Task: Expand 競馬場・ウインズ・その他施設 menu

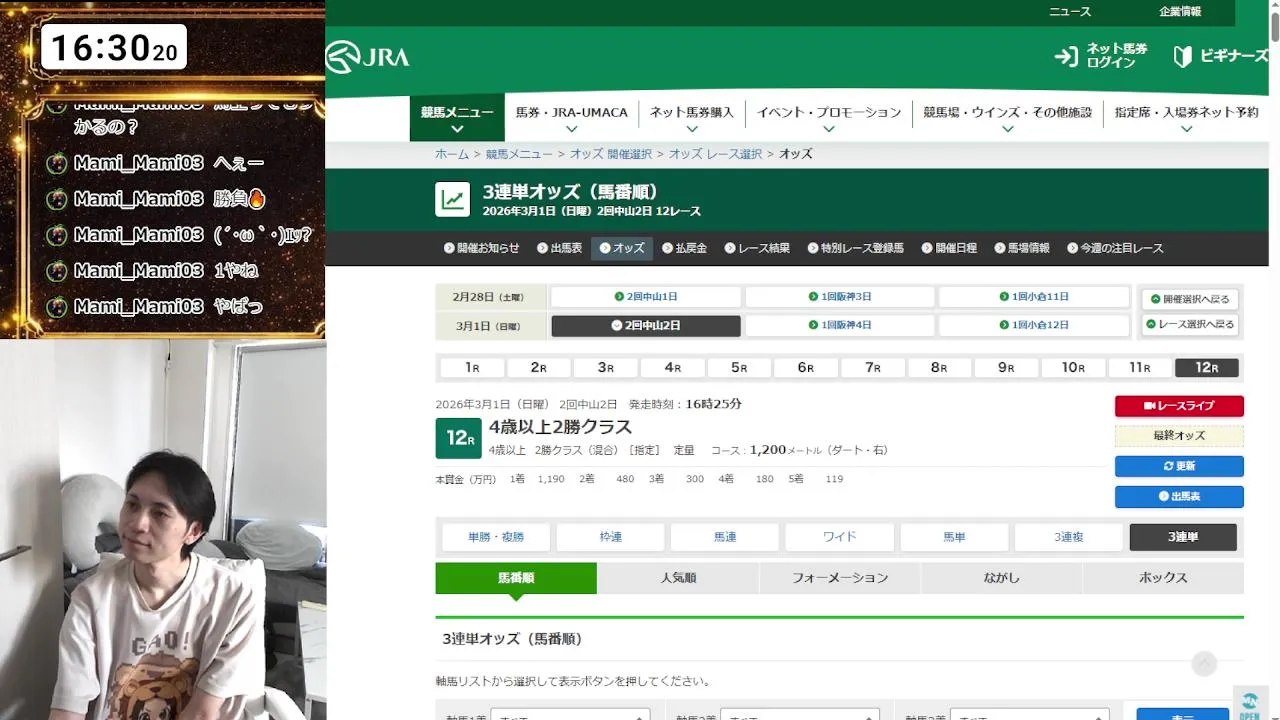Action: tap(1007, 118)
